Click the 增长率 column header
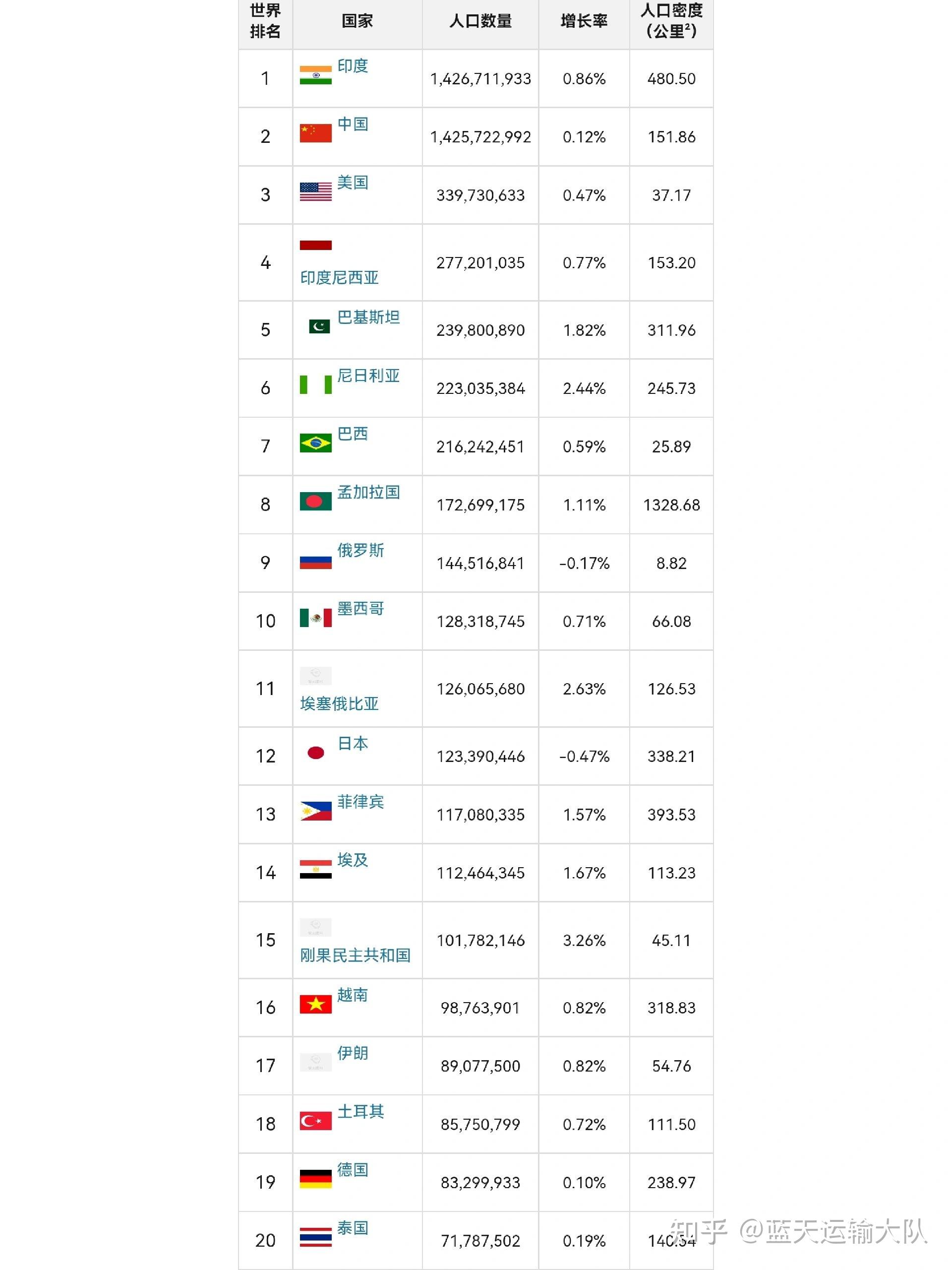This screenshot has width=952, height=1270. click(x=584, y=22)
